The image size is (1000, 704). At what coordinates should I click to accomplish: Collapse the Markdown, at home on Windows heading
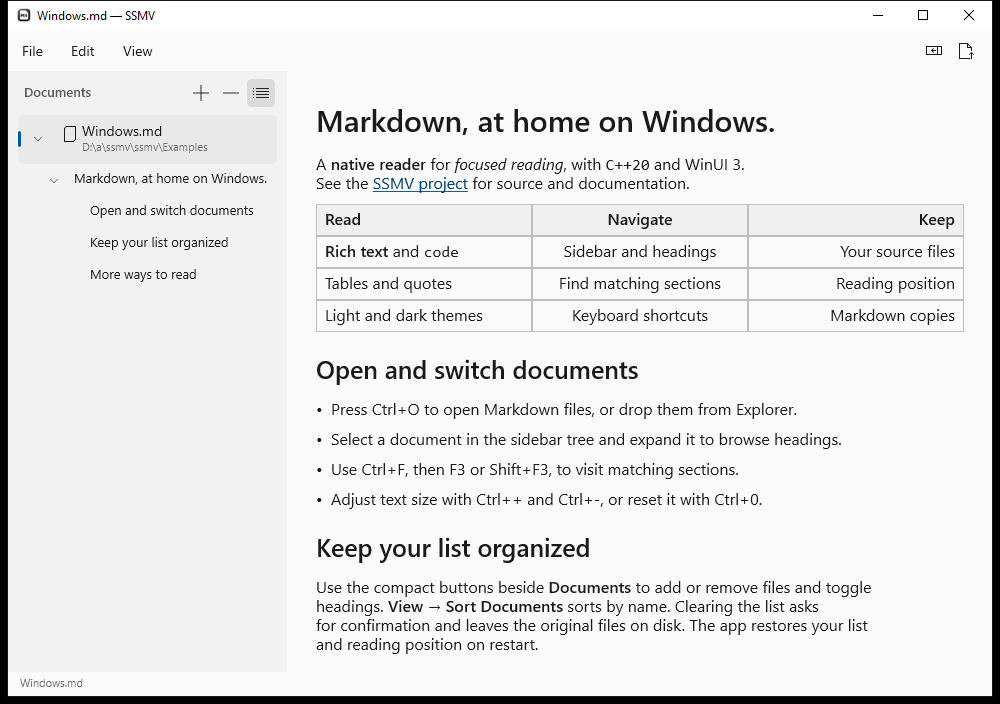click(x=54, y=180)
